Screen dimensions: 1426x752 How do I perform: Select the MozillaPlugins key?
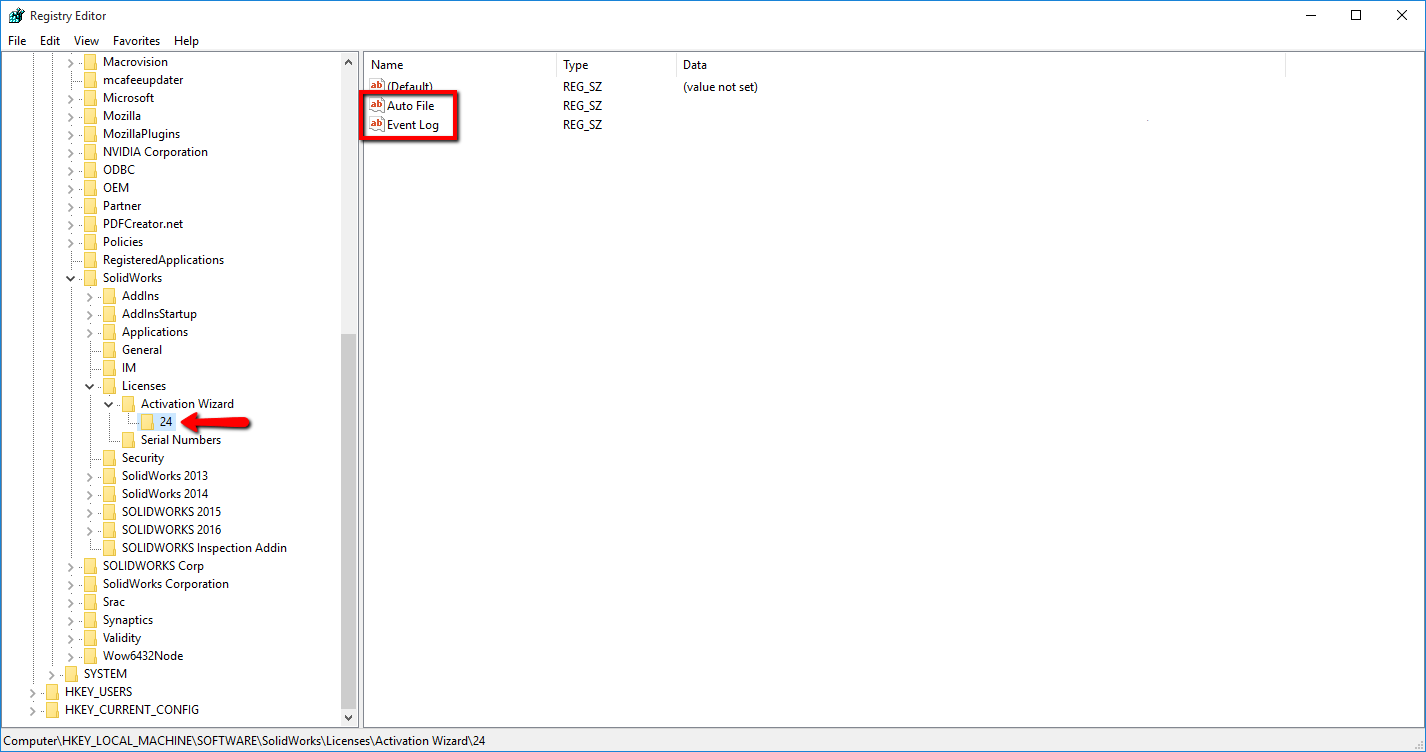[141, 134]
